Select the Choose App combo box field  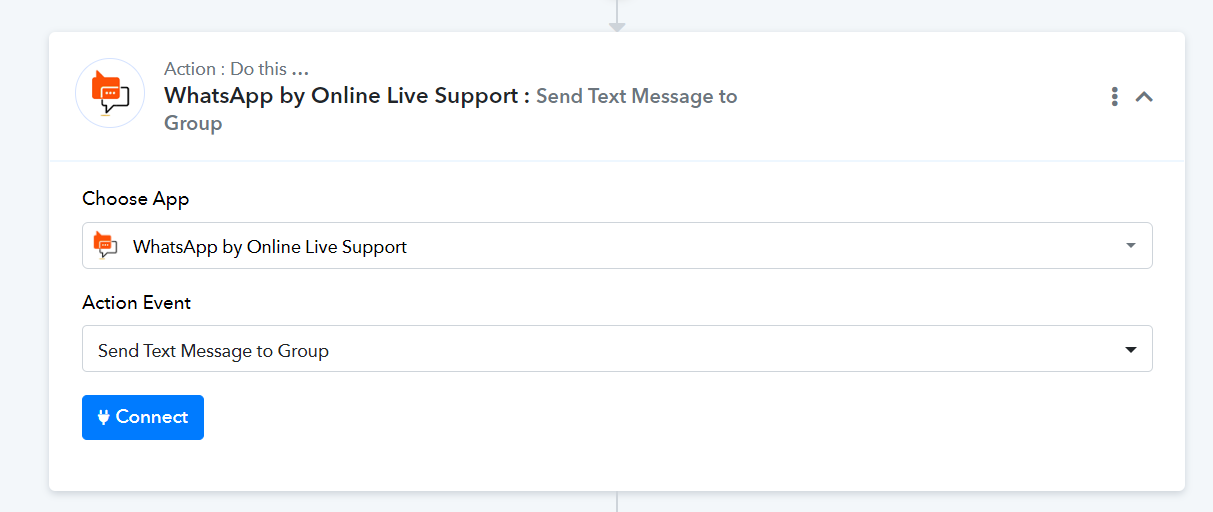617,245
